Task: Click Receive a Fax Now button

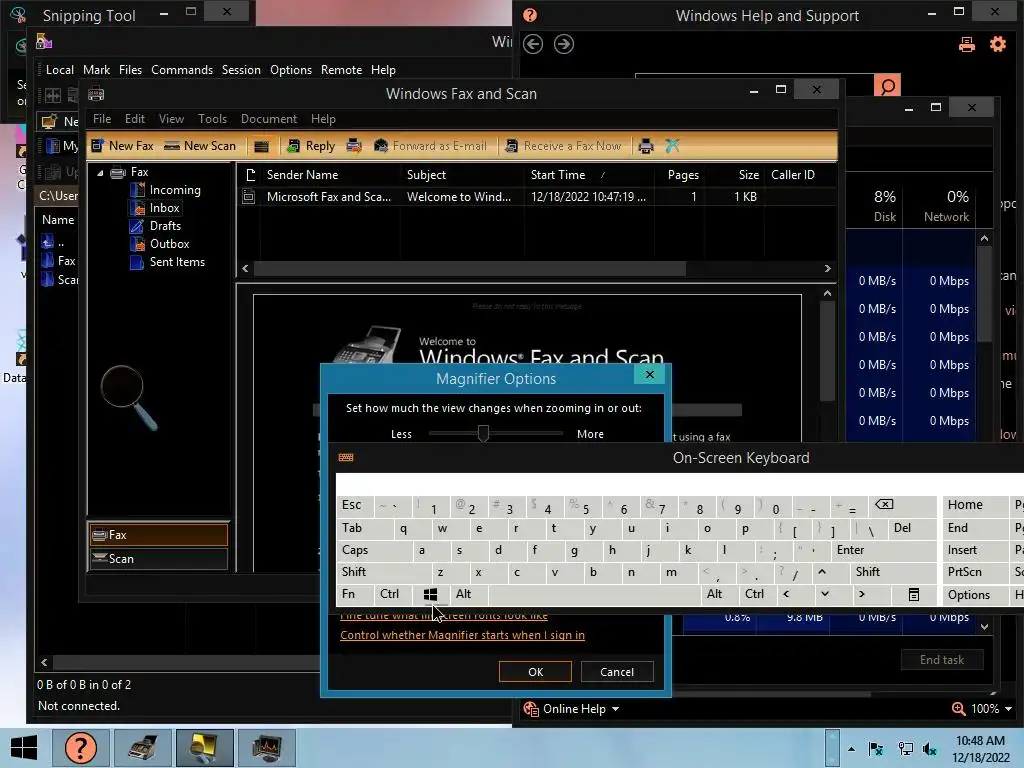Action: pyautogui.click(x=563, y=146)
